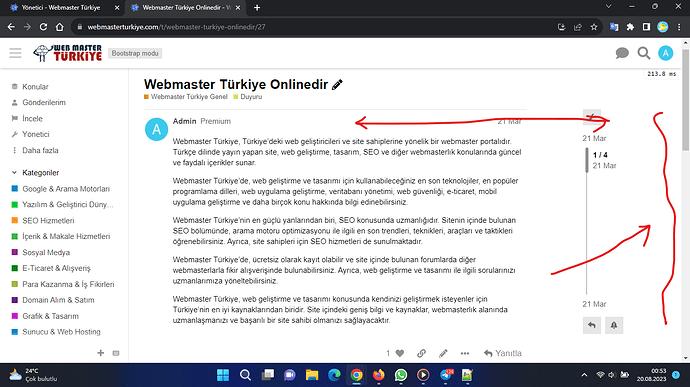Open Yazılım & Geliştirici Dünyası category
The height and width of the screenshot is (387, 690).
(68, 205)
